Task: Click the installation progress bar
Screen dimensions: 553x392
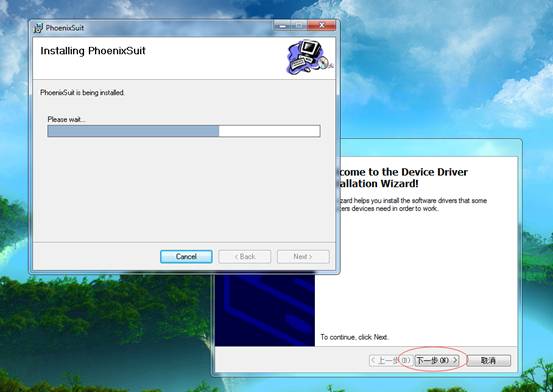Action: tap(184, 131)
